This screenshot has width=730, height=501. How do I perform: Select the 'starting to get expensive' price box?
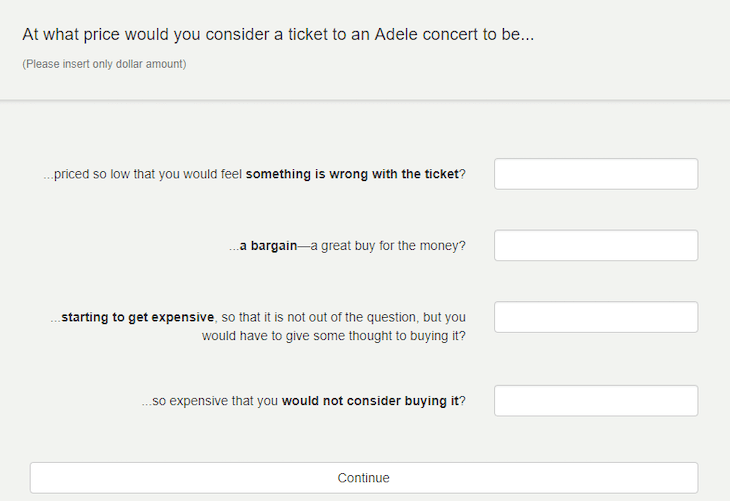tap(596, 317)
